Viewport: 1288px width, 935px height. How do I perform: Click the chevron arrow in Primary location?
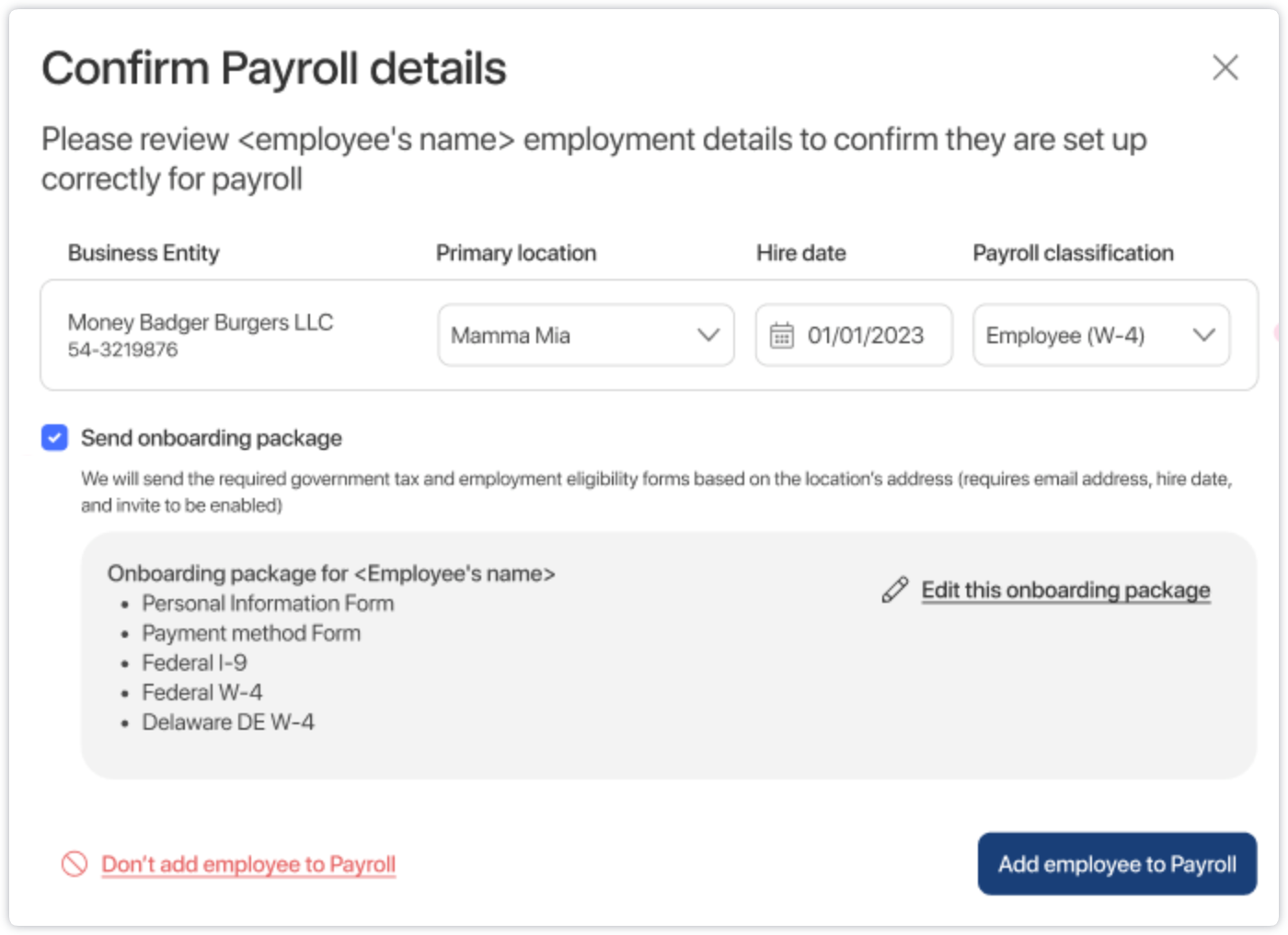[707, 336]
